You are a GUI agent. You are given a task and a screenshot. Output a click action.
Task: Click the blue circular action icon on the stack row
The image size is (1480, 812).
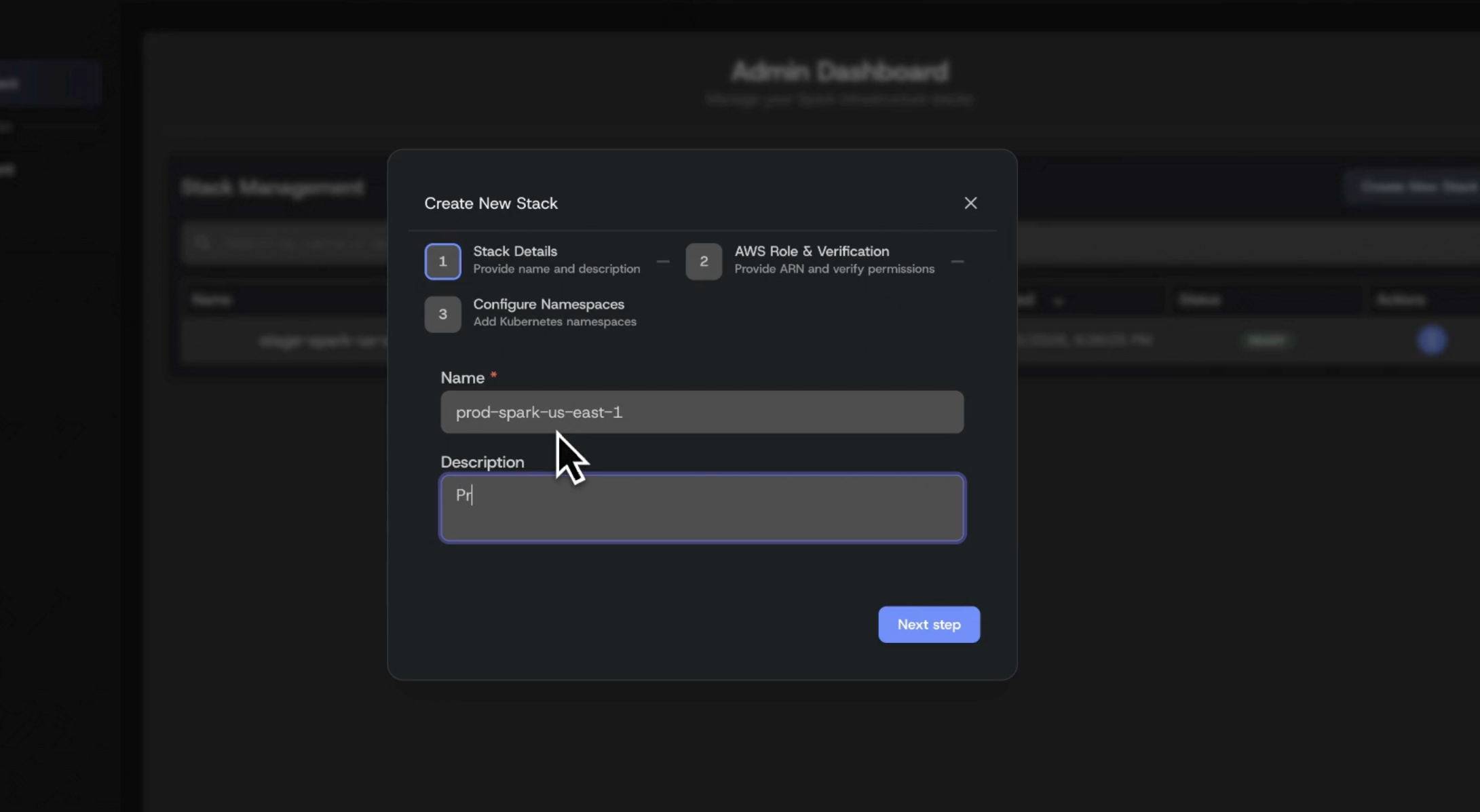(1431, 341)
